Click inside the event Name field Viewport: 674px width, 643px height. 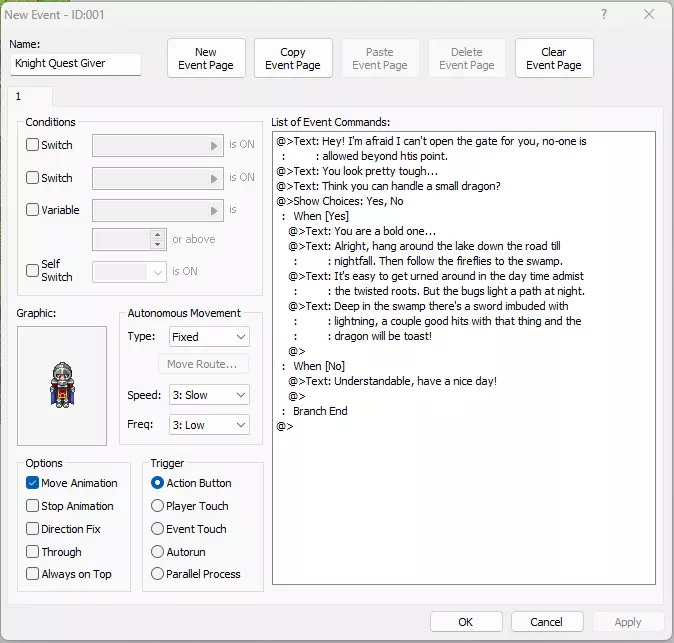pos(76,64)
